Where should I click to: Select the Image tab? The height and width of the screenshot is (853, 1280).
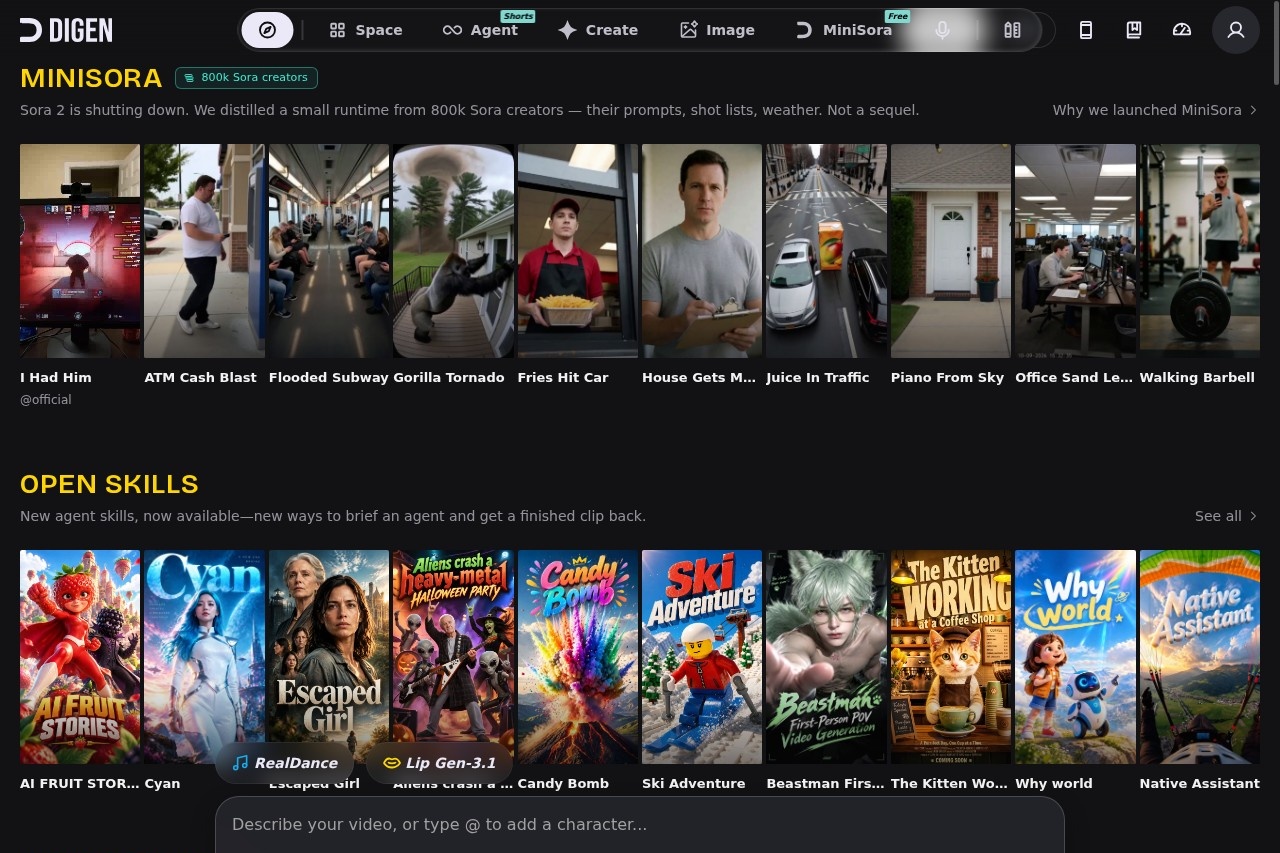pyautogui.click(x=717, y=30)
